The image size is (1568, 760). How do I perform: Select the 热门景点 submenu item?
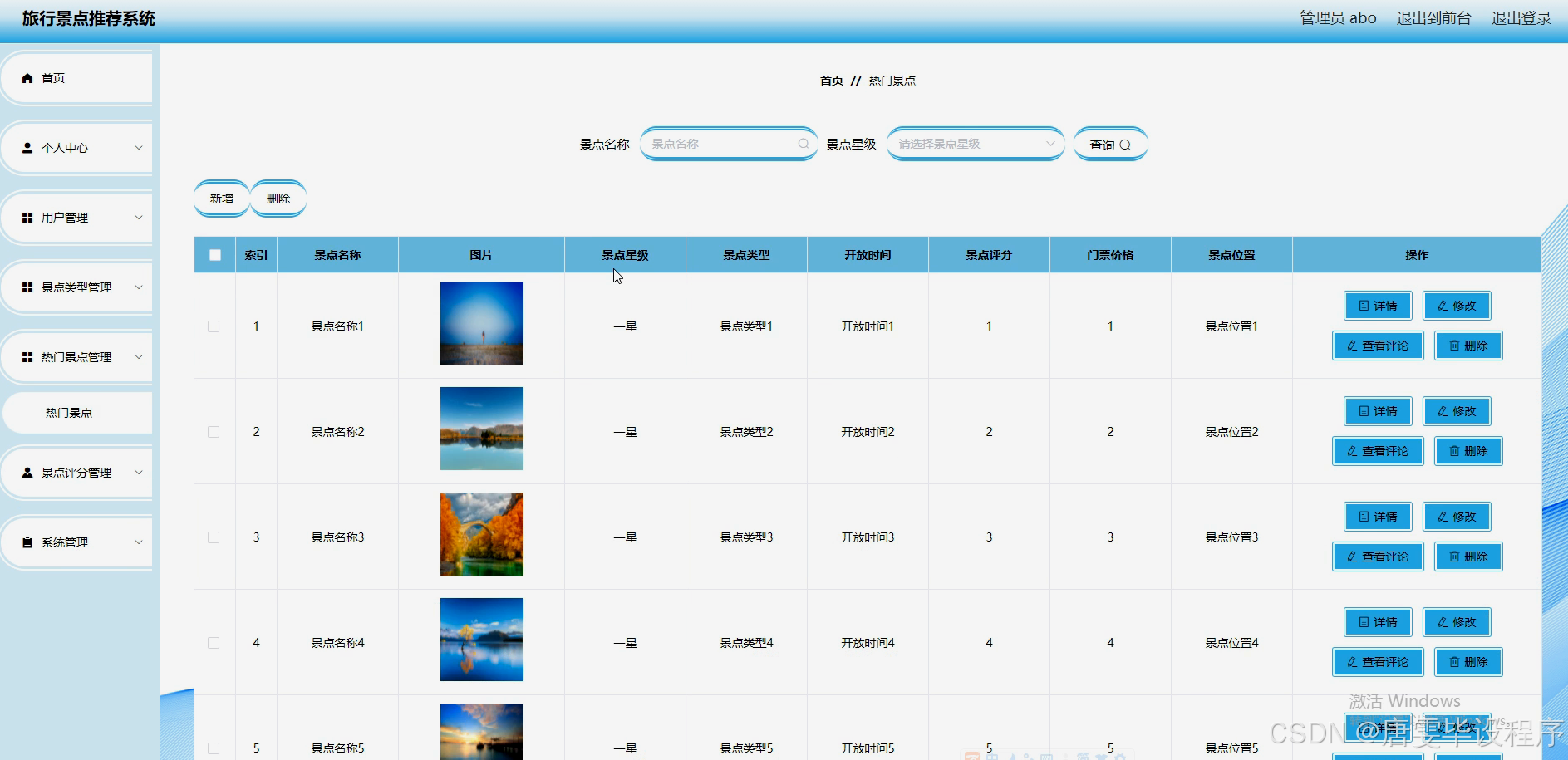(x=77, y=413)
